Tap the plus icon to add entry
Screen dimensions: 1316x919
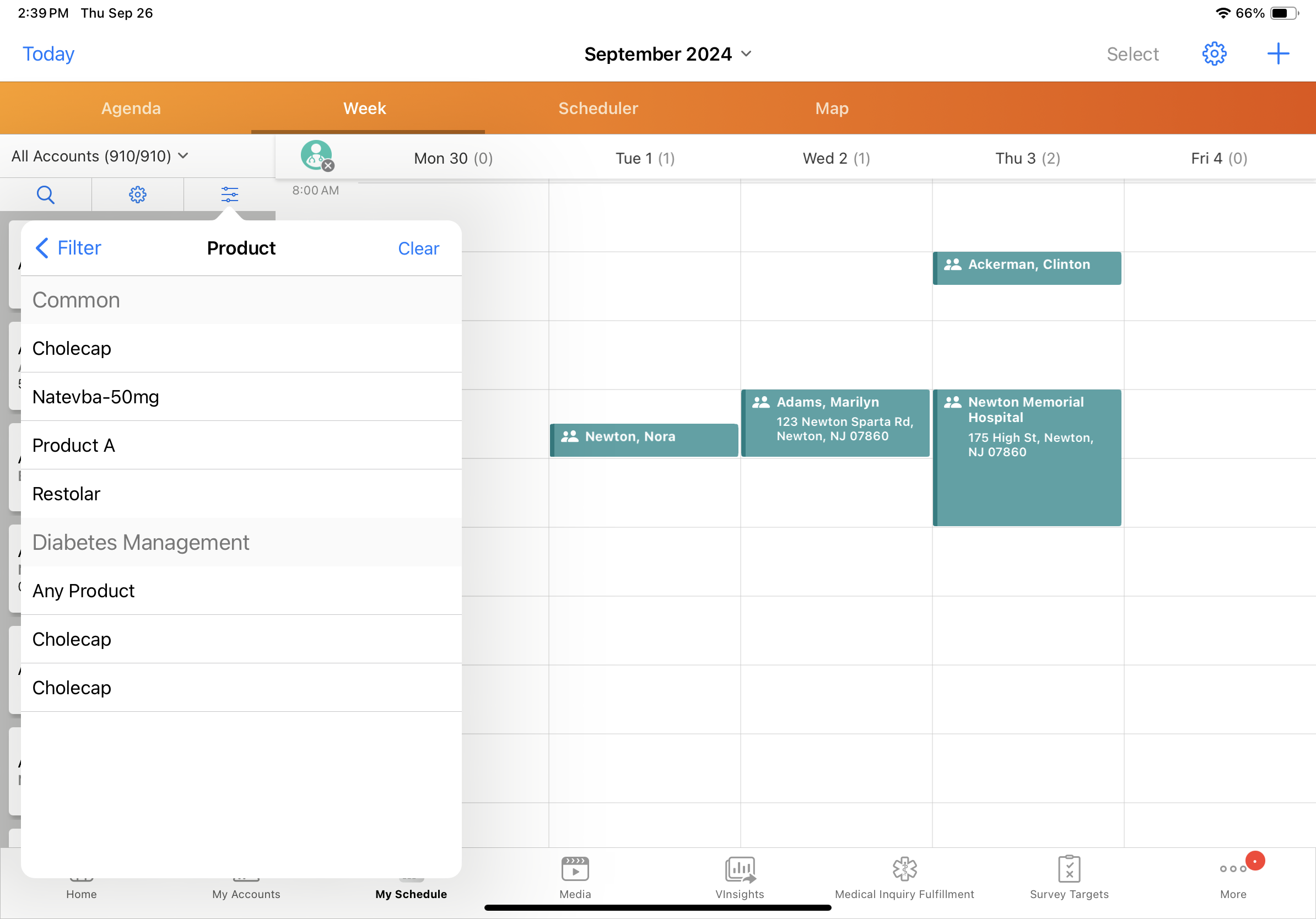point(1277,54)
